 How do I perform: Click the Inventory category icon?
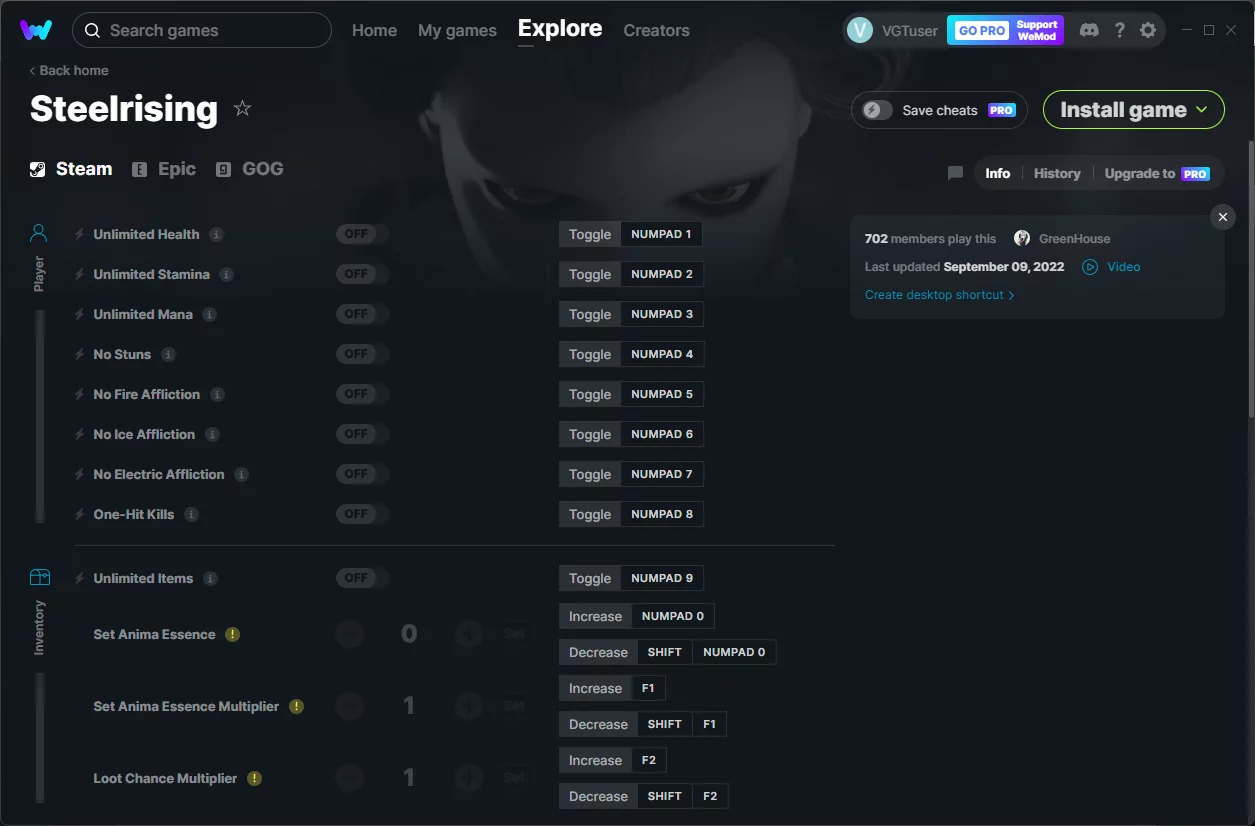tap(39, 577)
